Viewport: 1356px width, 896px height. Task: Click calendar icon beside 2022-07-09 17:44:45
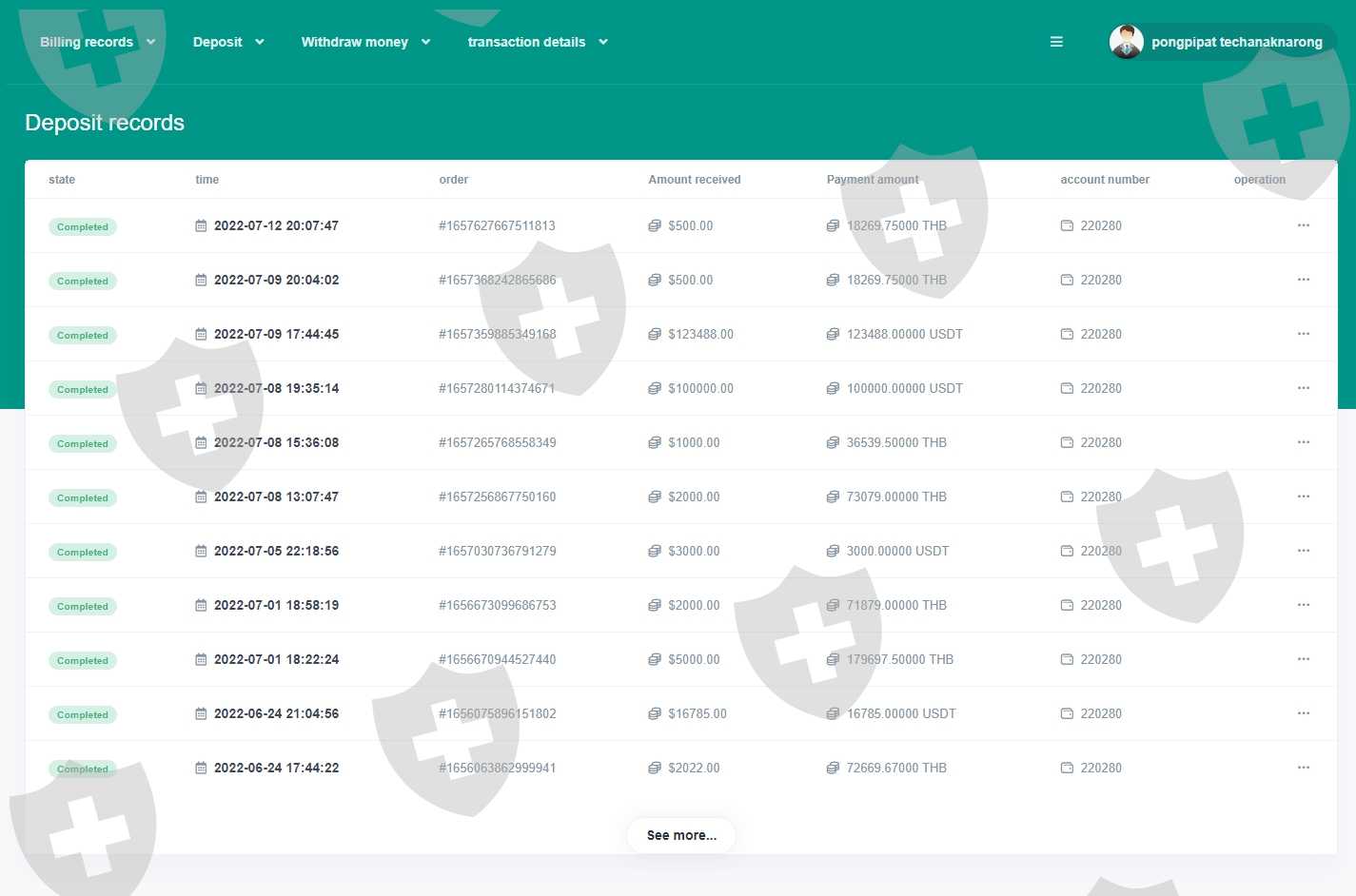pos(201,335)
